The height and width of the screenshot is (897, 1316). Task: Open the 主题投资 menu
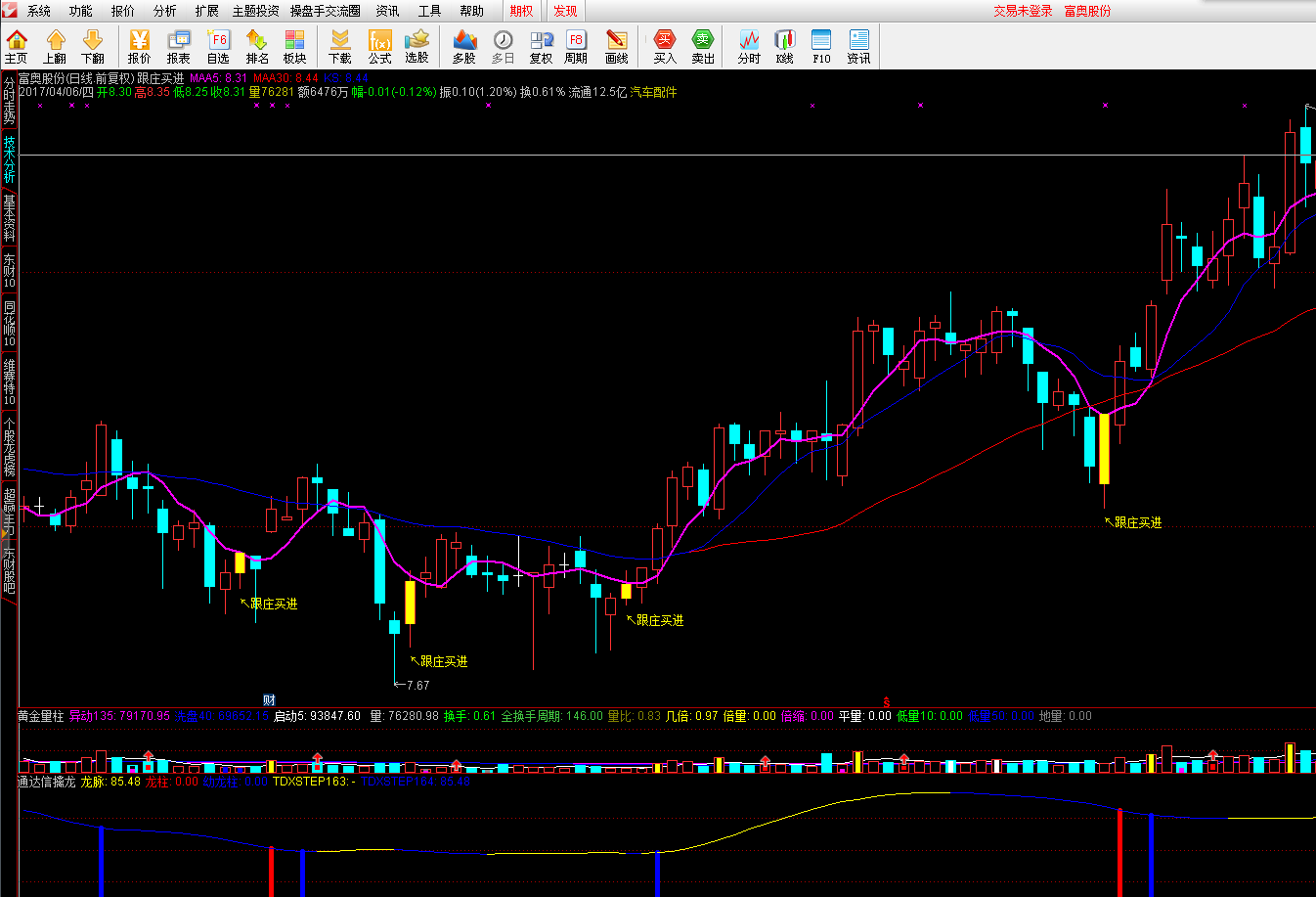255,11
